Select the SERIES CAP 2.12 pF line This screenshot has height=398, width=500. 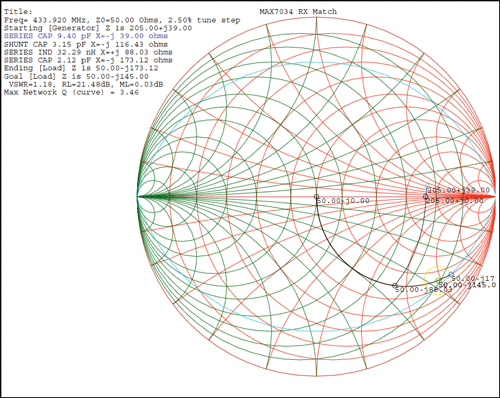click(x=88, y=60)
